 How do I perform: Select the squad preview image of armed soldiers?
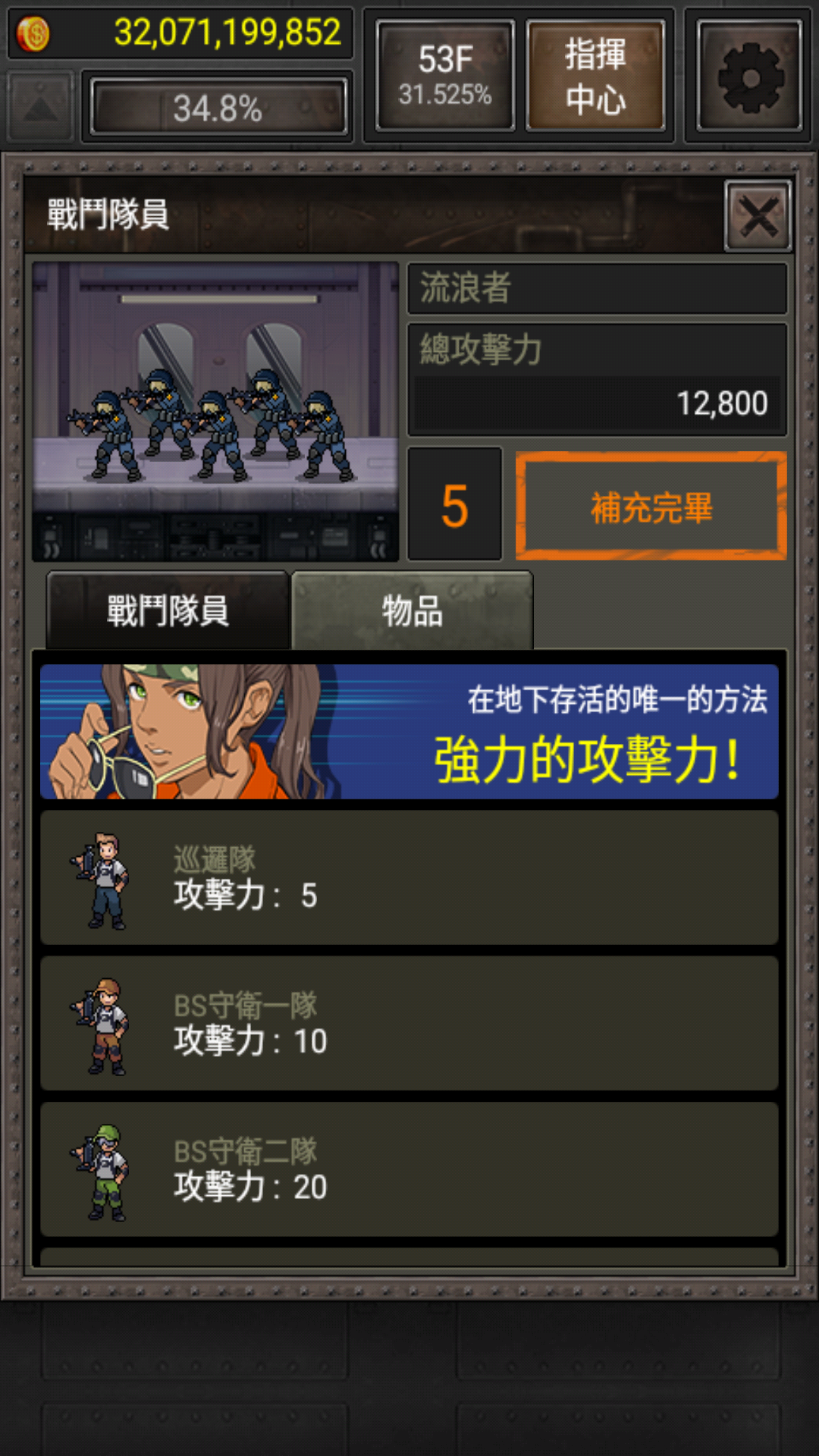215,412
